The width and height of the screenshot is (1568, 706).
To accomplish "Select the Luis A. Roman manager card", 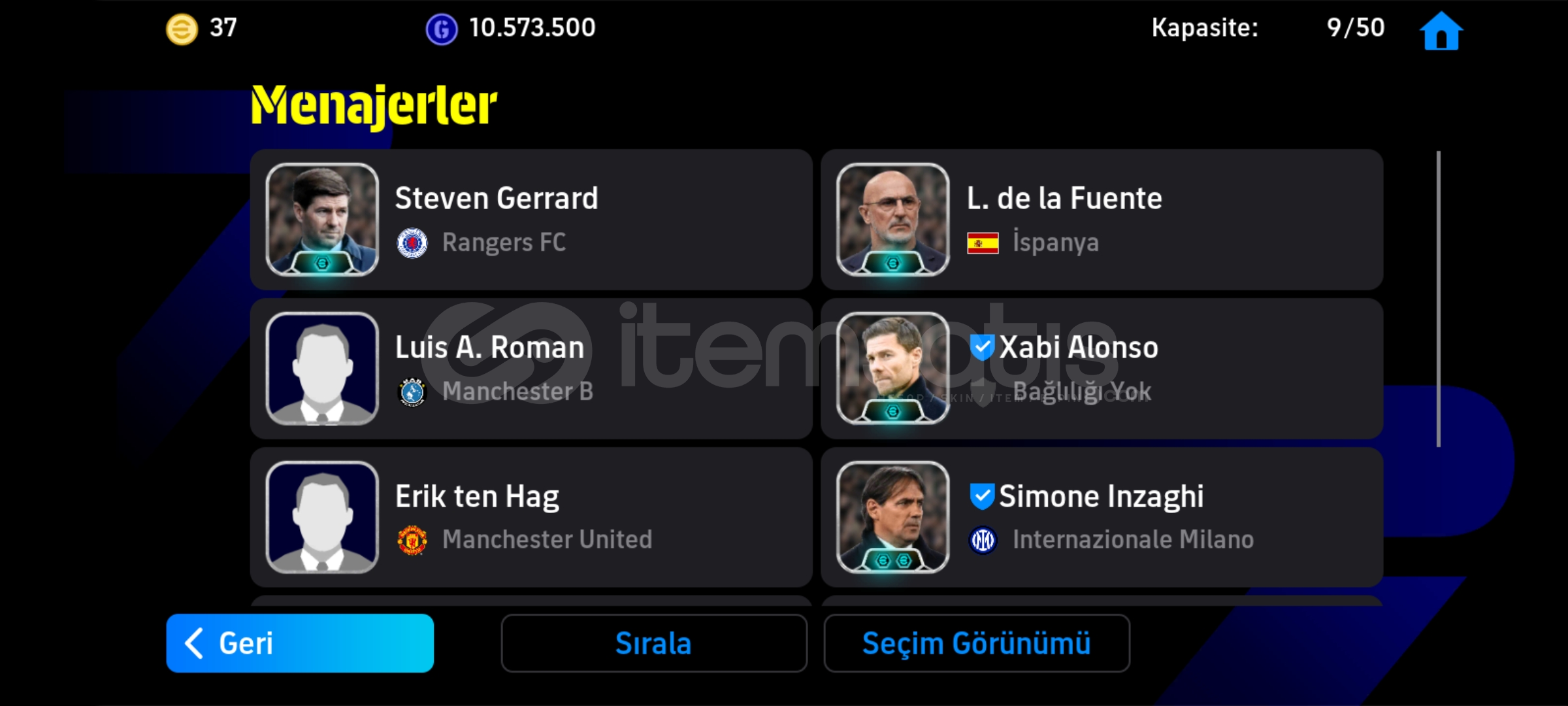I will click(531, 369).
